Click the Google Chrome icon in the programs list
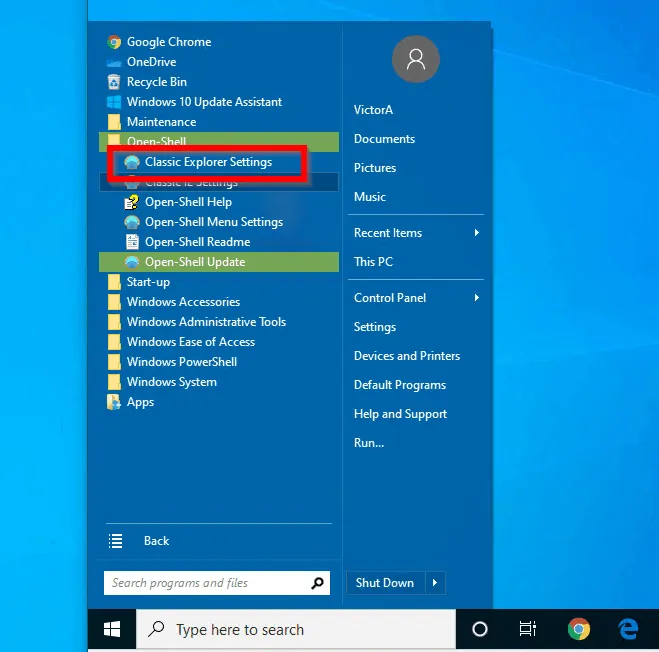The height and width of the screenshot is (652, 659). tap(114, 42)
